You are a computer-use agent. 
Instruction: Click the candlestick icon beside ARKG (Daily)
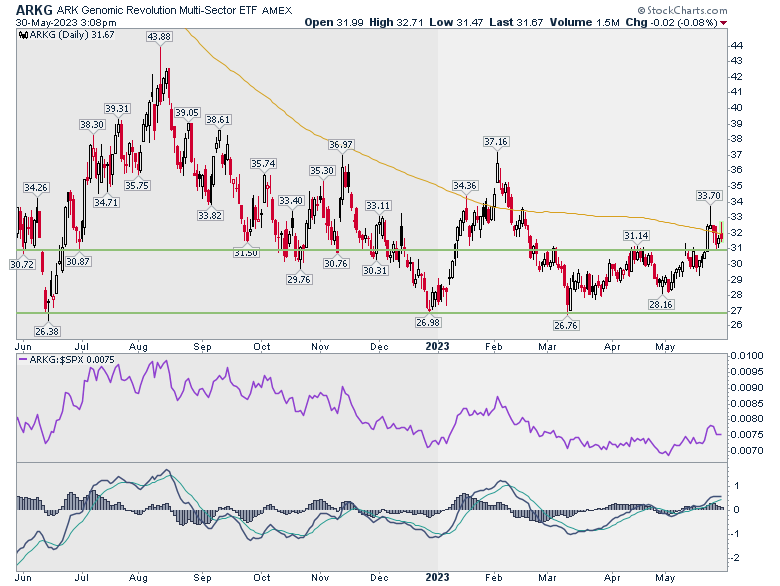tap(23, 35)
